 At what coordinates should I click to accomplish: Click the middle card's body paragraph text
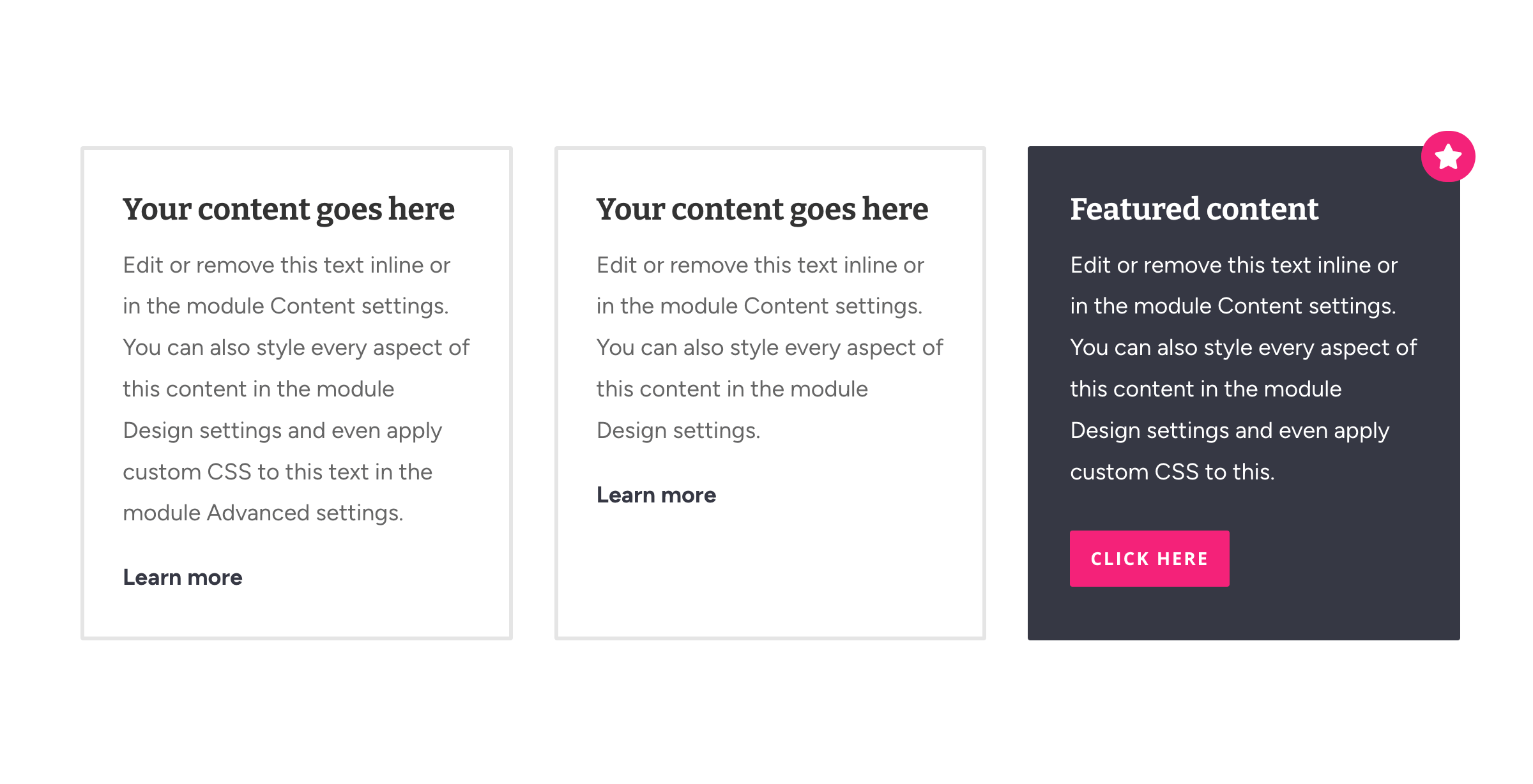[770, 347]
